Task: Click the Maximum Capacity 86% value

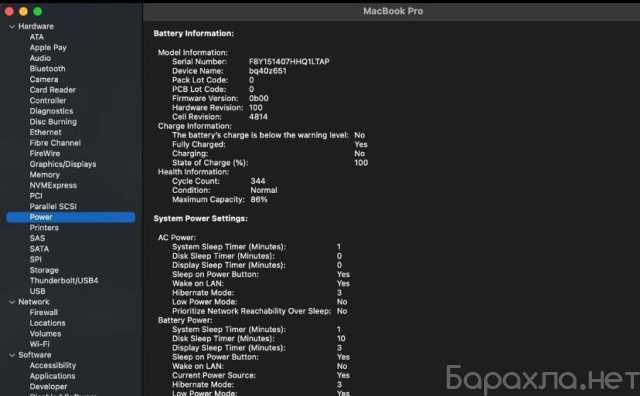Action: point(259,200)
